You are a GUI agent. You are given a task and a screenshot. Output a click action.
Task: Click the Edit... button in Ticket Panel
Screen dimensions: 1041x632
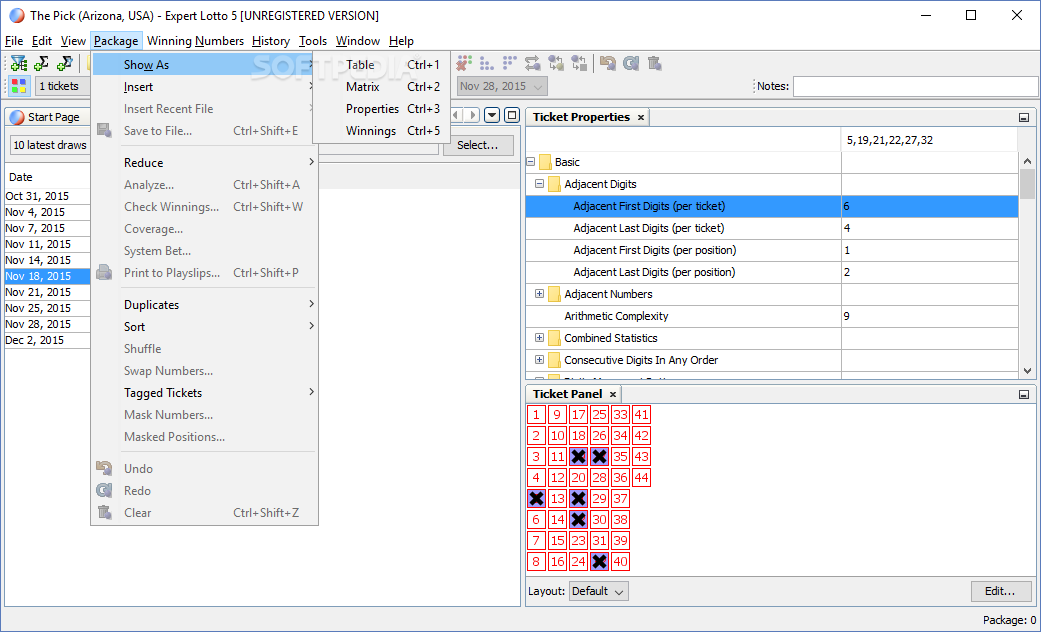1001,591
